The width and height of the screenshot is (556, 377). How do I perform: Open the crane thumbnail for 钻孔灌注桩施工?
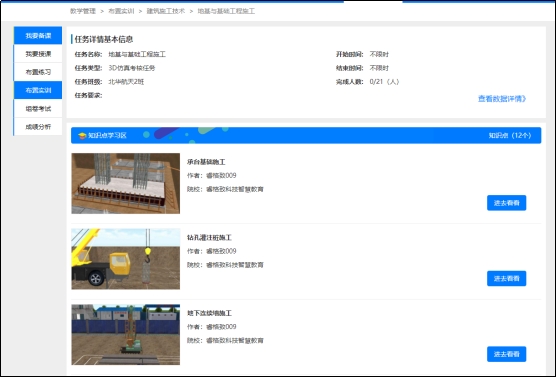click(126, 259)
